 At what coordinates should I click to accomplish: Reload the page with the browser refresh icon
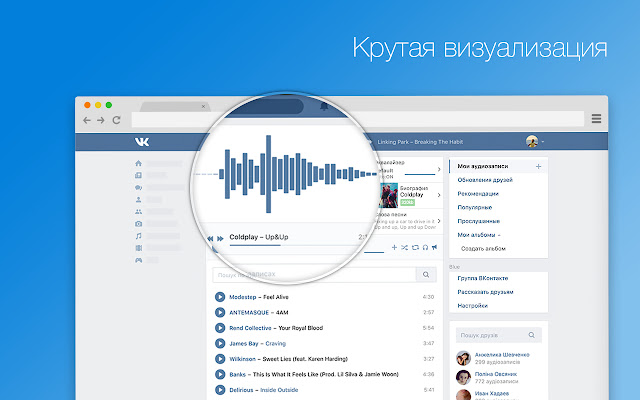[x=118, y=120]
